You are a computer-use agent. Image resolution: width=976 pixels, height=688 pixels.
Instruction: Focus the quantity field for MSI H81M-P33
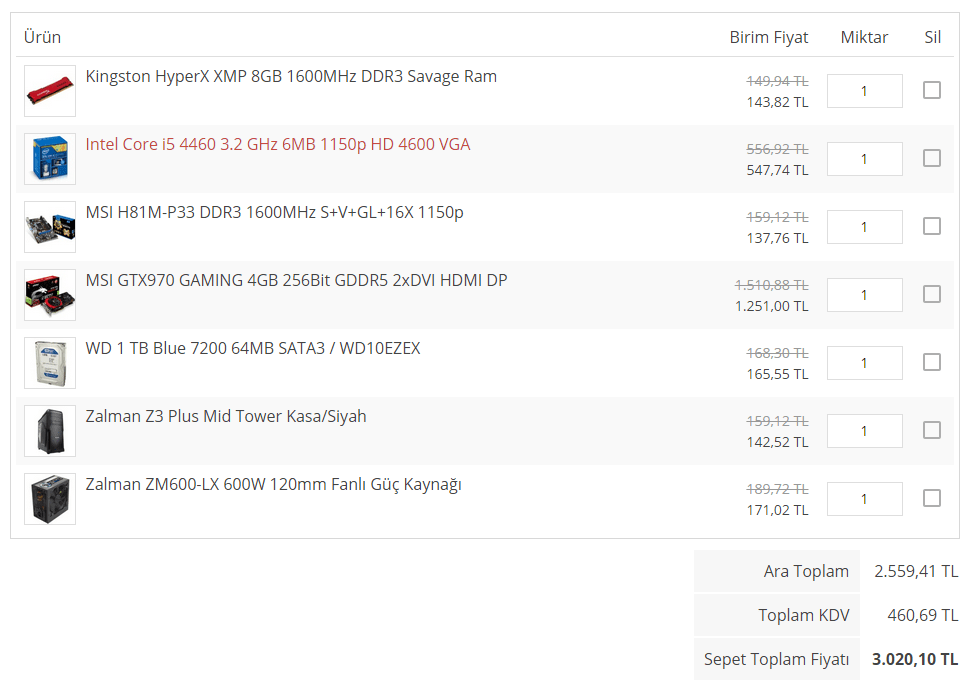[864, 227]
